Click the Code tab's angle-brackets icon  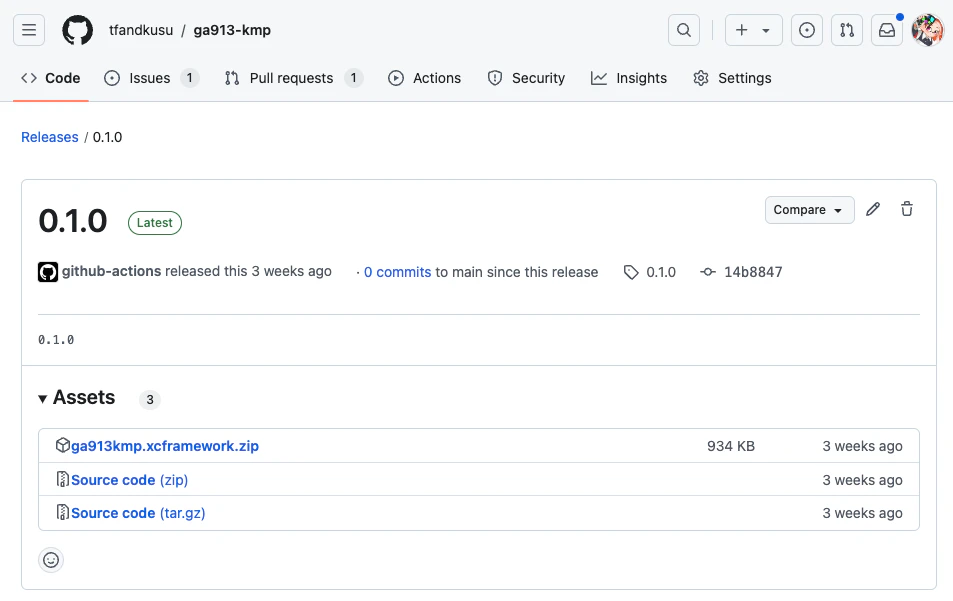coord(29,78)
